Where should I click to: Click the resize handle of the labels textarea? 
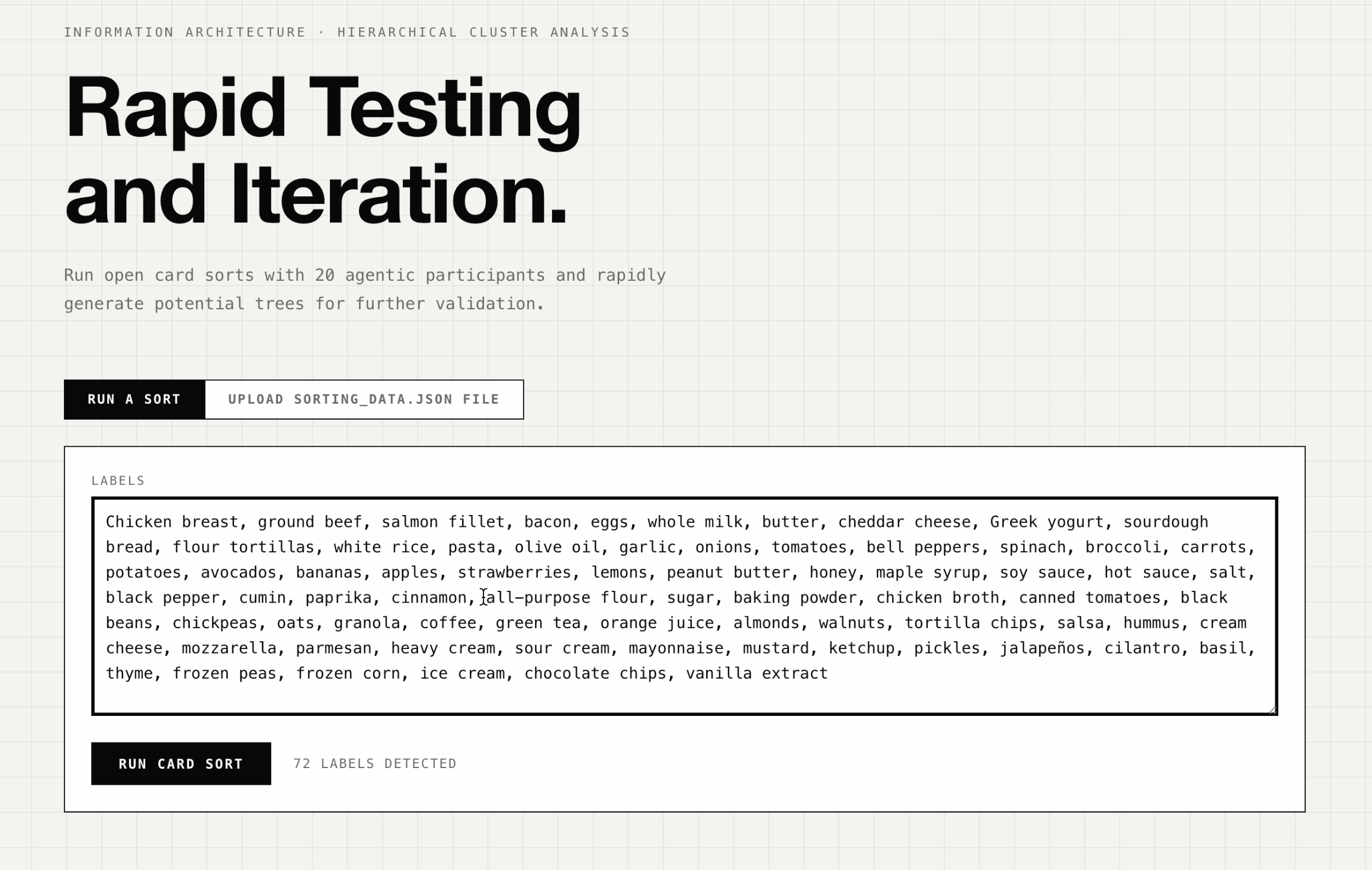[x=1271, y=709]
